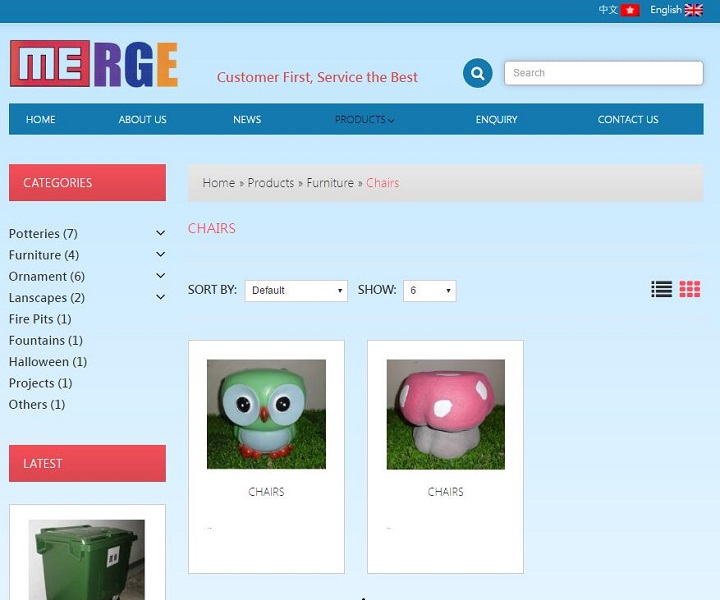Open Lanscapes (2) category

(x=47, y=297)
